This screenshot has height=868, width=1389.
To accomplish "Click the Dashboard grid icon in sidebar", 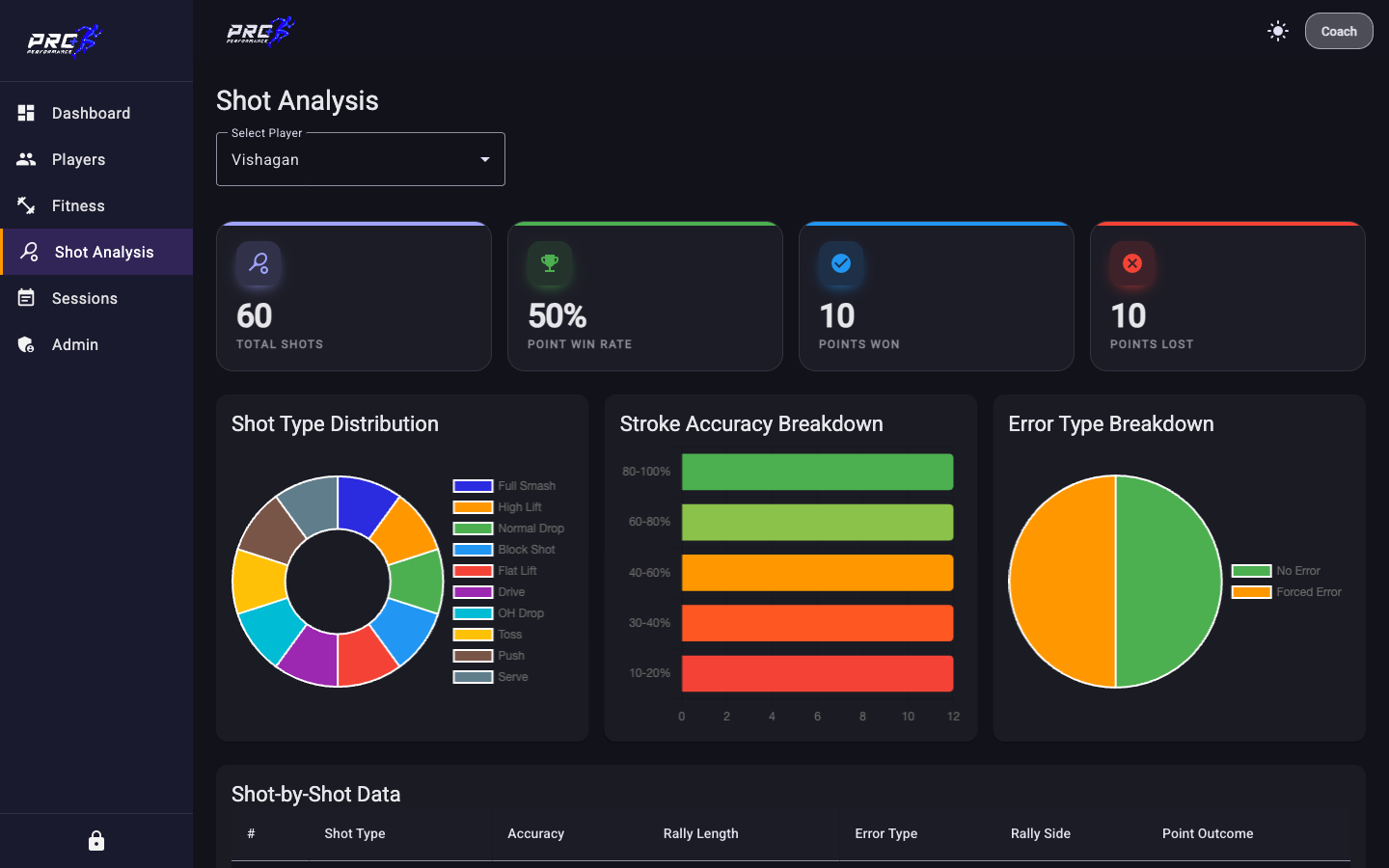I will [x=26, y=113].
